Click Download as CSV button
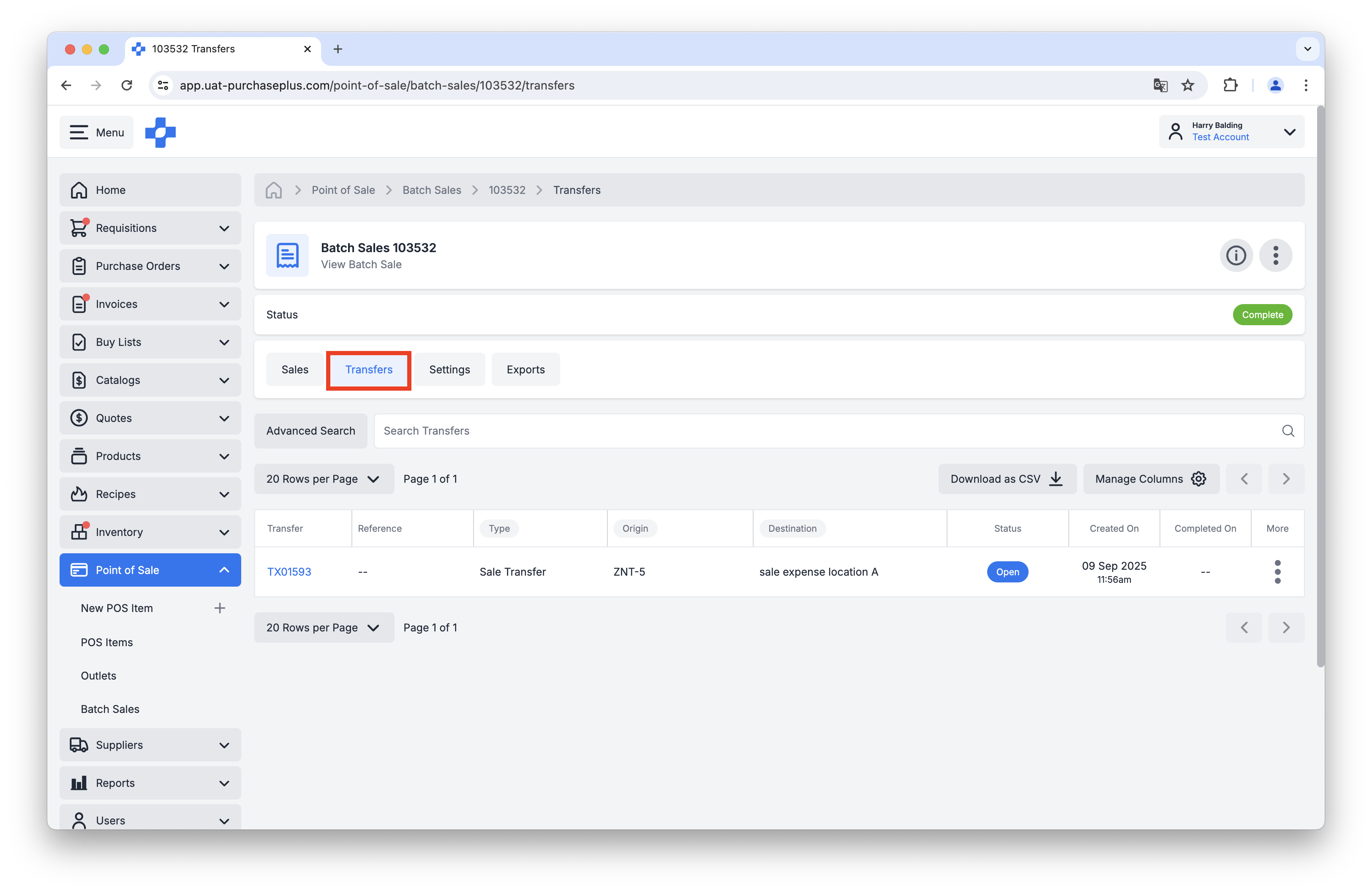This screenshot has width=1372, height=892. pyautogui.click(x=1007, y=479)
